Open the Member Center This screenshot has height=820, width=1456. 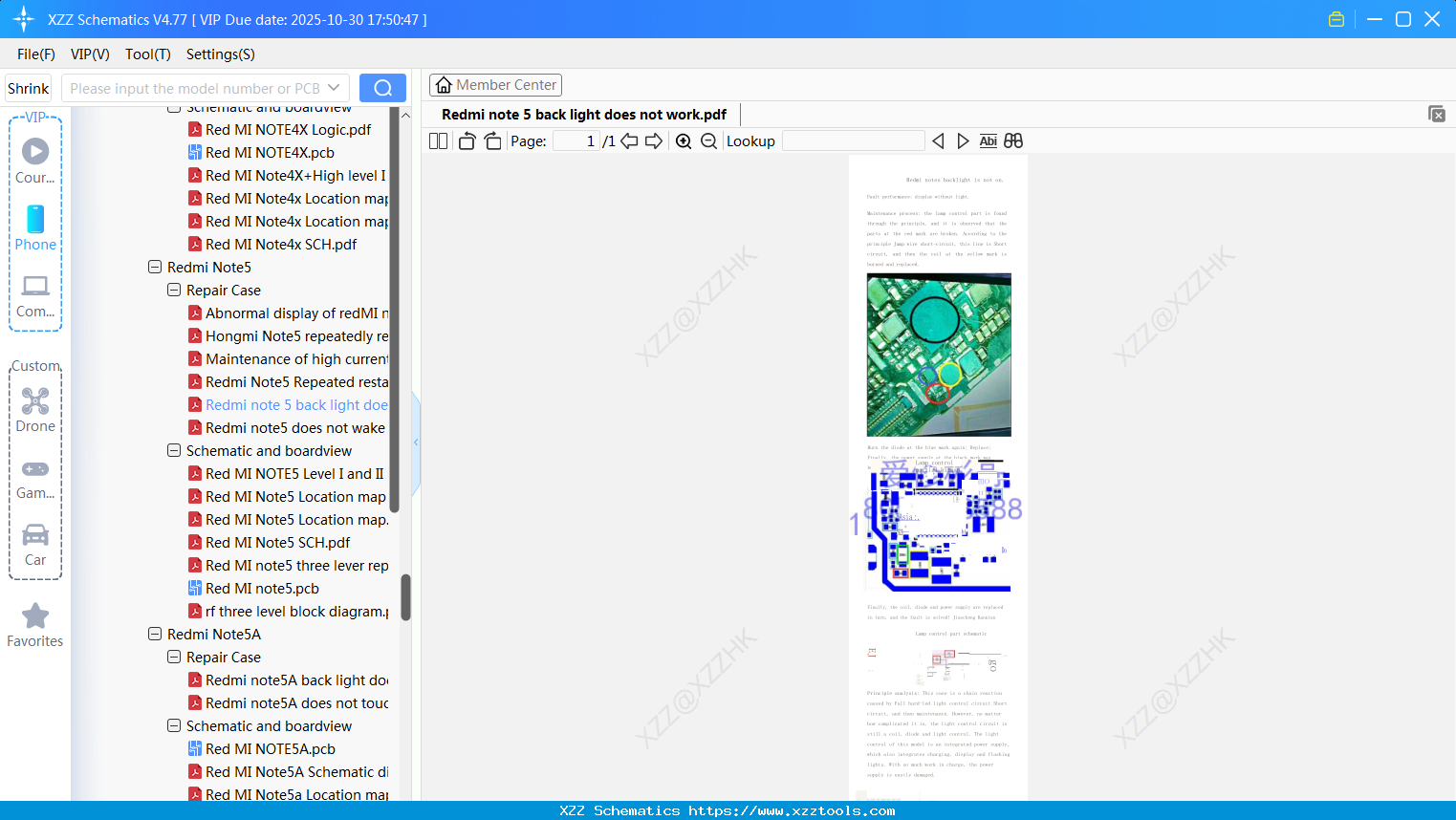tap(495, 85)
